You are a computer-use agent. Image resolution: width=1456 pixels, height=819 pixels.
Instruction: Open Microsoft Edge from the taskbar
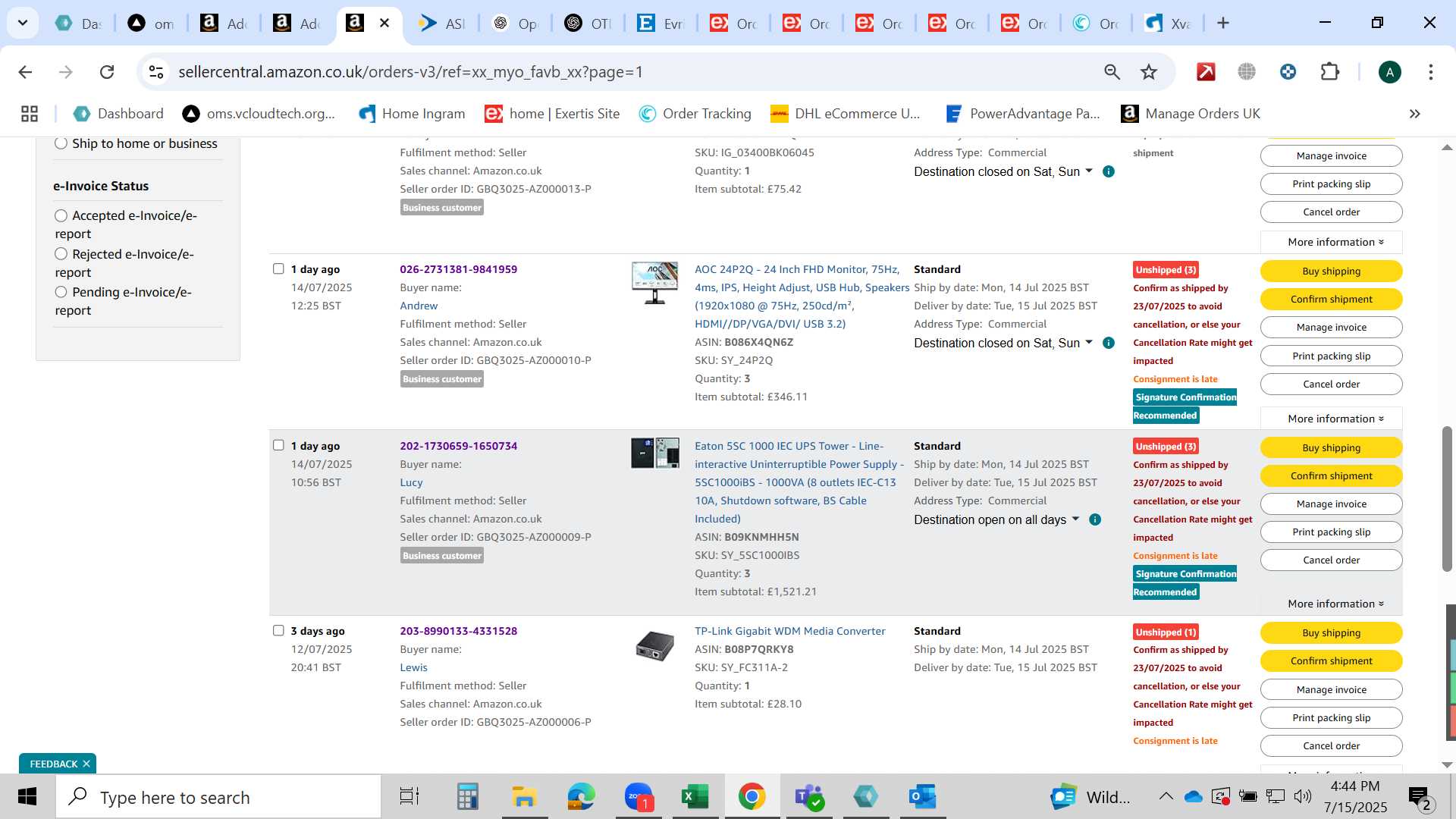coord(582,797)
